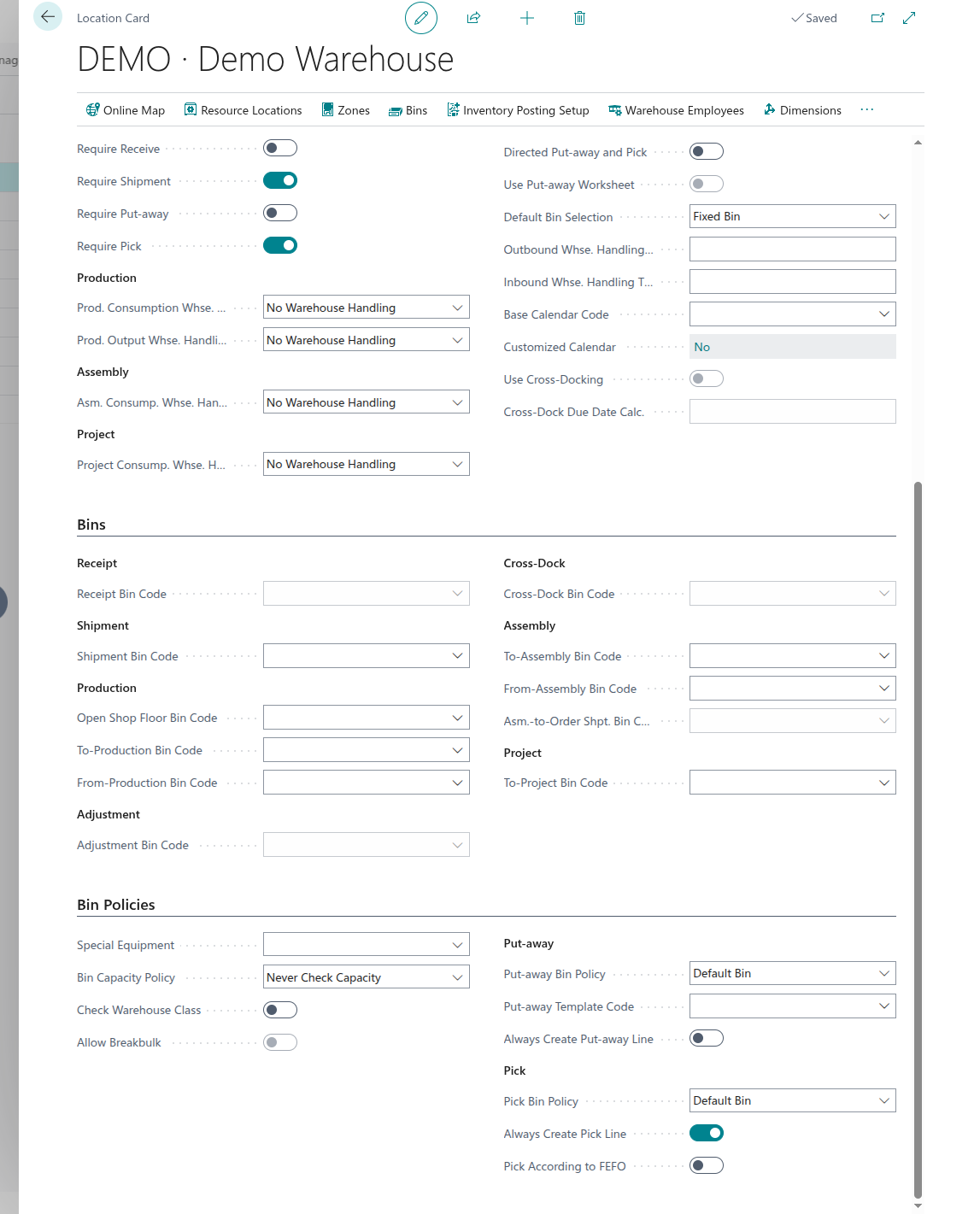Click the back arrow icon

[x=48, y=17]
